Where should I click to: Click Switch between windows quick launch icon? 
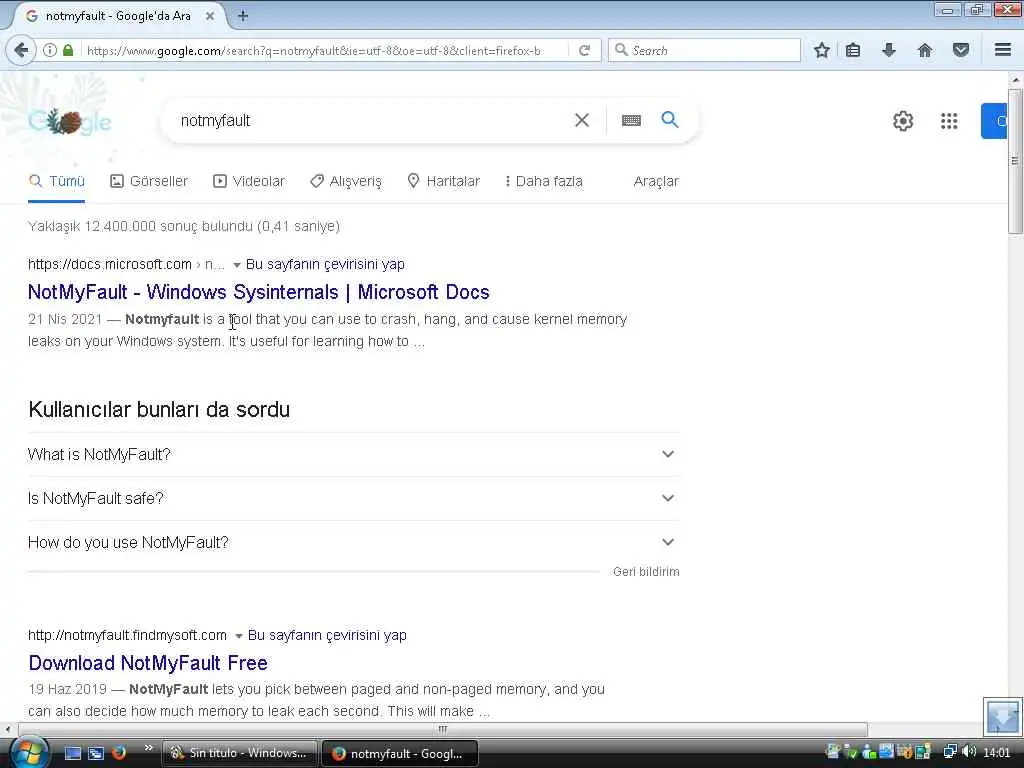tap(96, 753)
